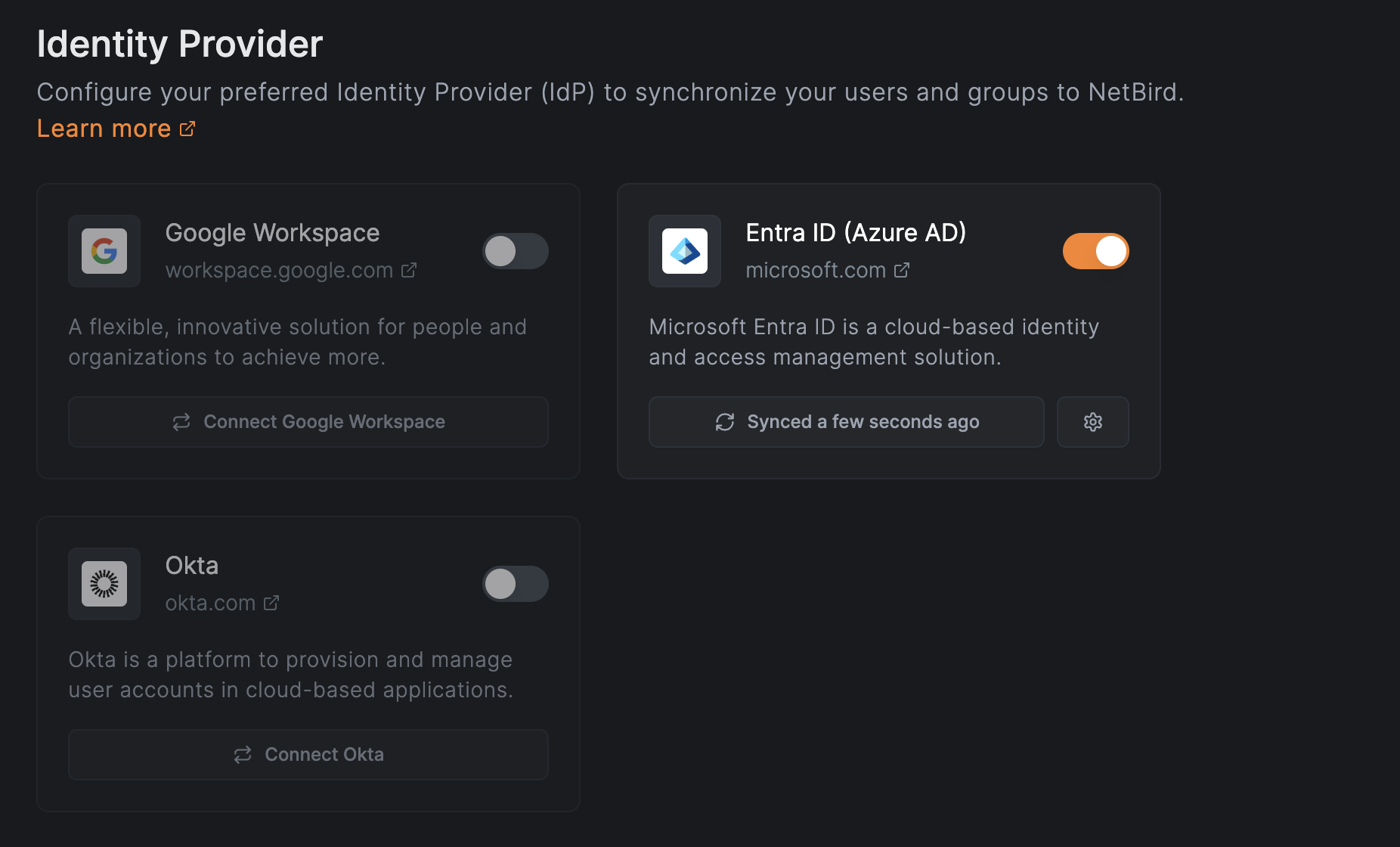Click external link icon beside Learn more
1400x847 pixels.
[x=187, y=129]
